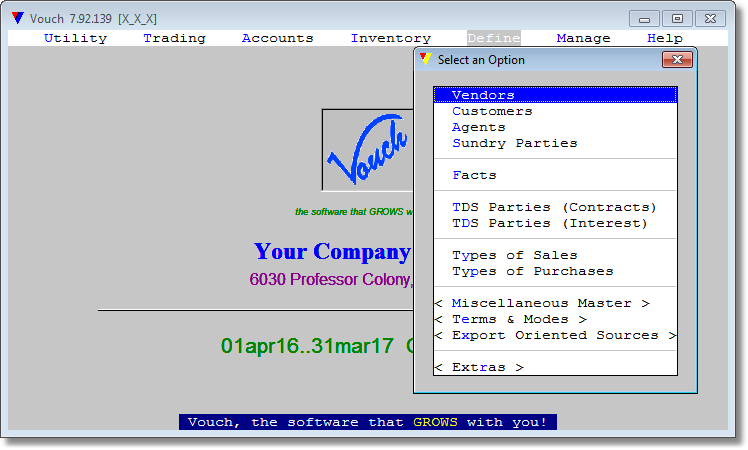This screenshot has width=748, height=450.
Task: Click the Vouch title bar app icon
Action: (x=18, y=18)
